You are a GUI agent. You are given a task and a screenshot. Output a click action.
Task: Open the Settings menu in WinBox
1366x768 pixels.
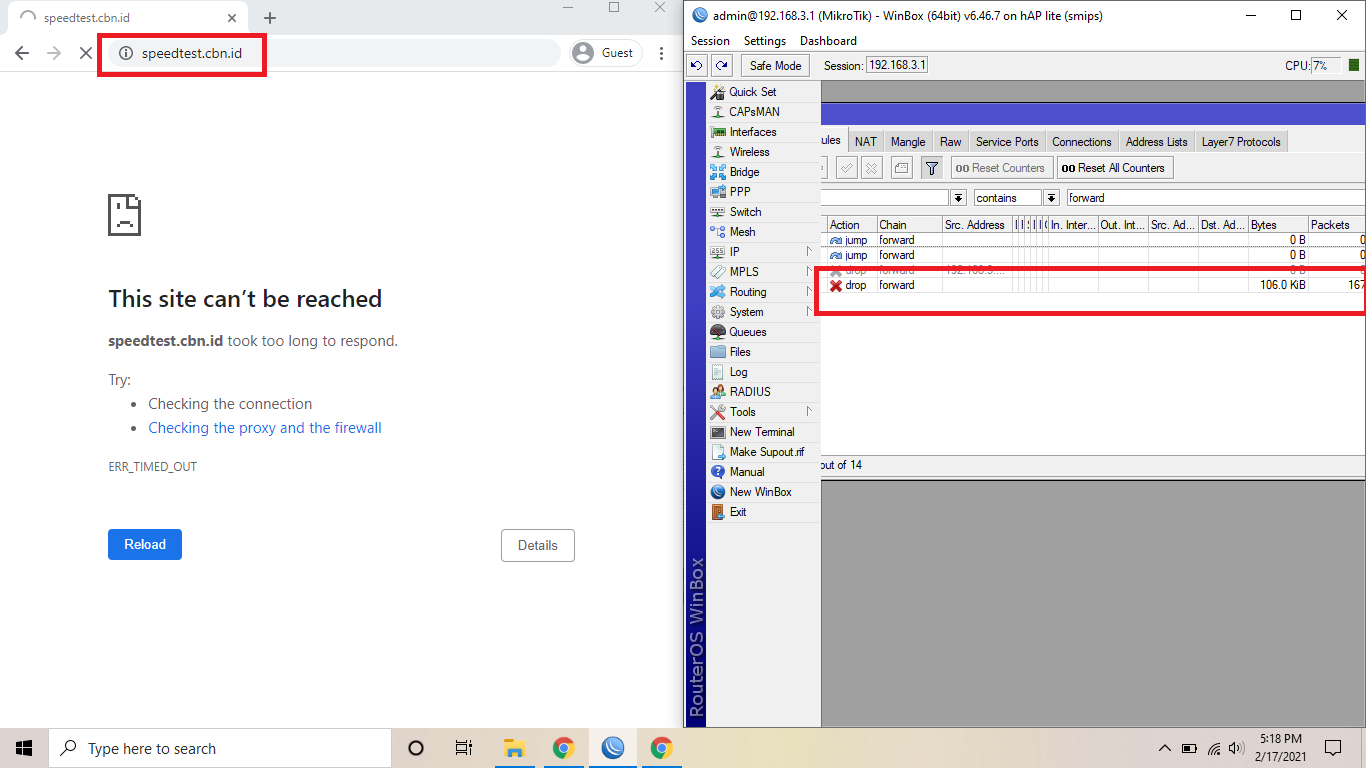pyautogui.click(x=765, y=41)
